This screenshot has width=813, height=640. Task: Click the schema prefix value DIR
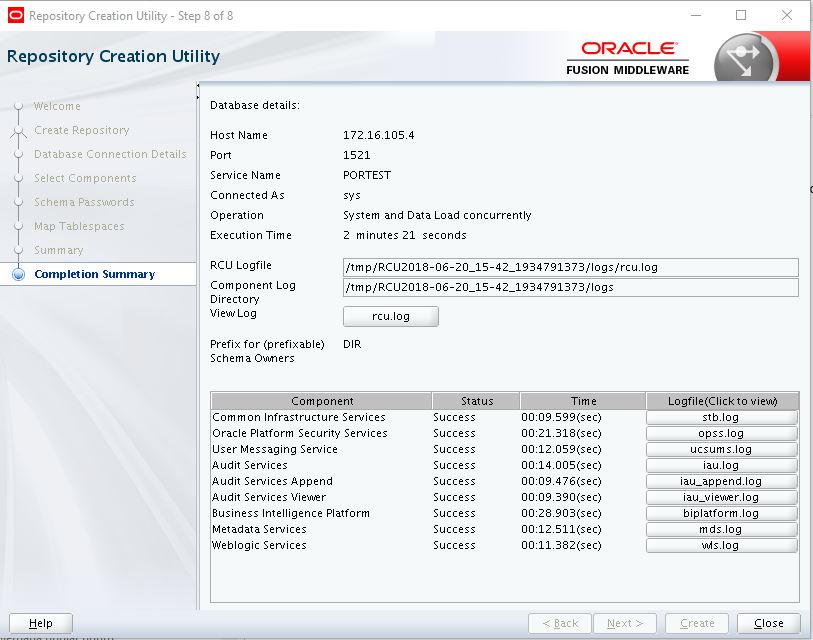[x=352, y=344]
